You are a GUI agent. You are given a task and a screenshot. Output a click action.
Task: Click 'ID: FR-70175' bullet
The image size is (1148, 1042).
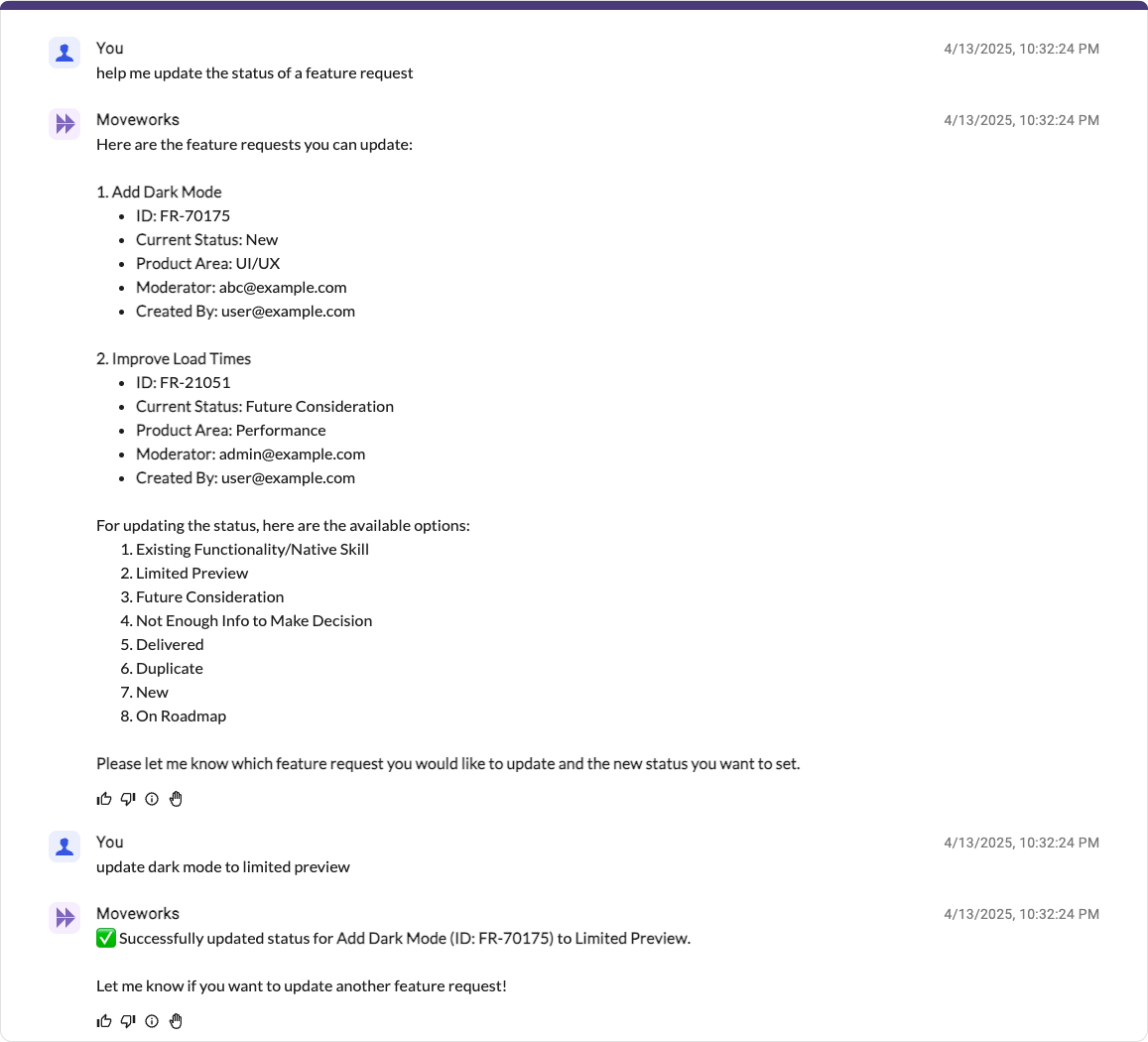(183, 216)
